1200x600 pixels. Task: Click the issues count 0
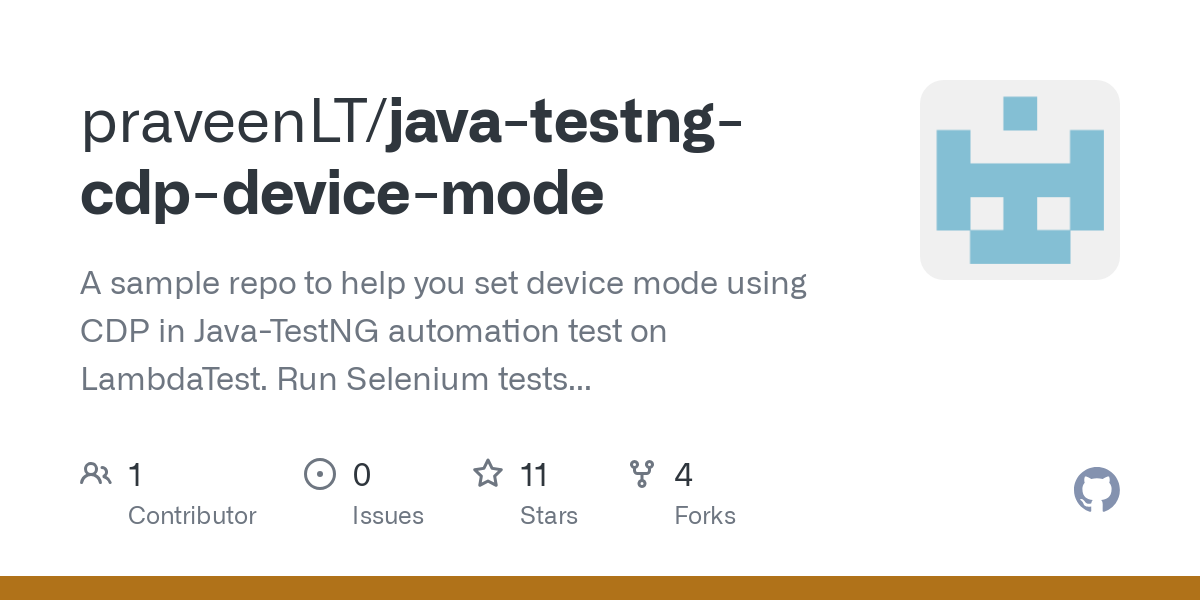point(362,475)
